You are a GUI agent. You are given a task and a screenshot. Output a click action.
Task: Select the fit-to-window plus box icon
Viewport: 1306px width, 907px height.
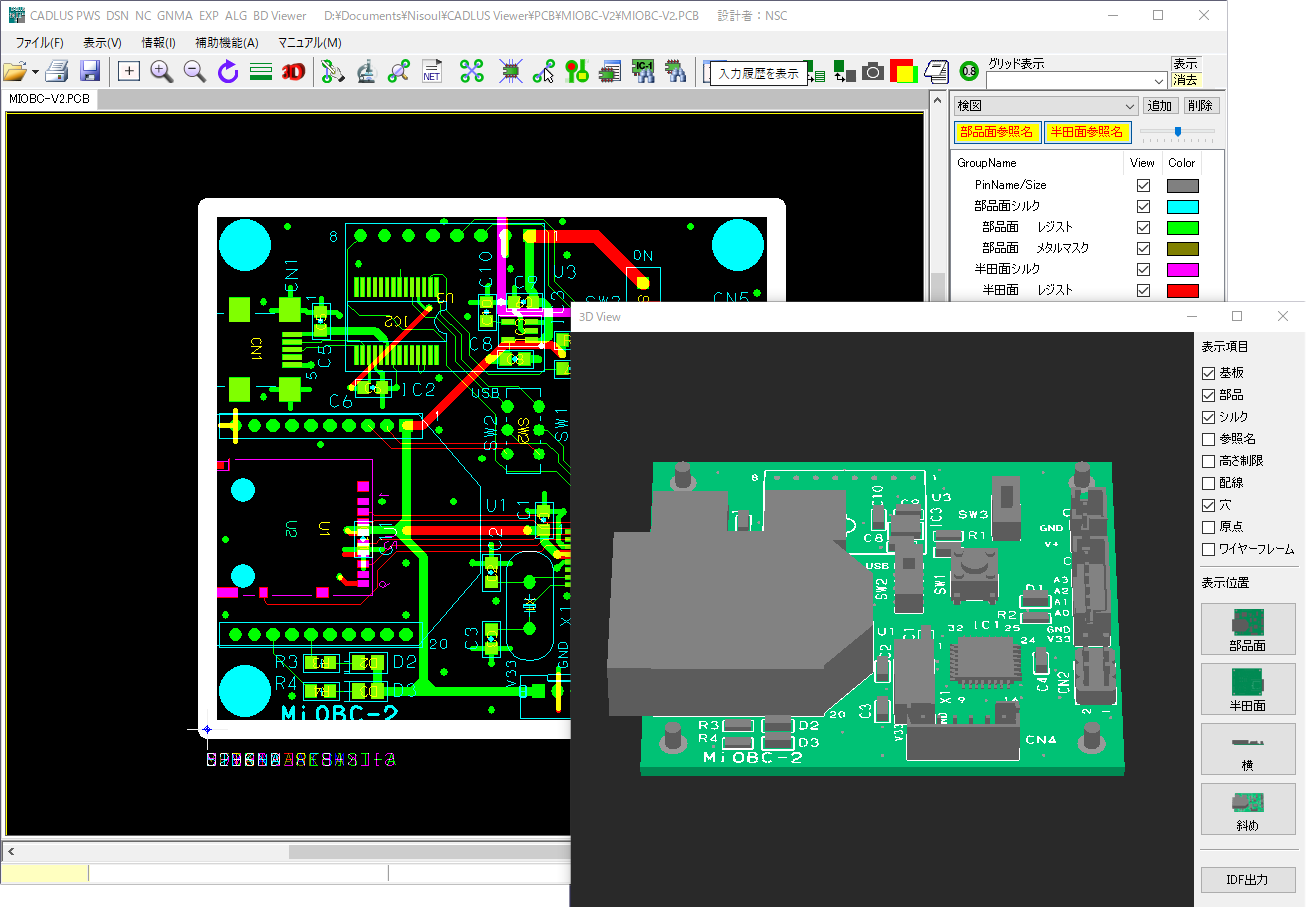(x=129, y=71)
